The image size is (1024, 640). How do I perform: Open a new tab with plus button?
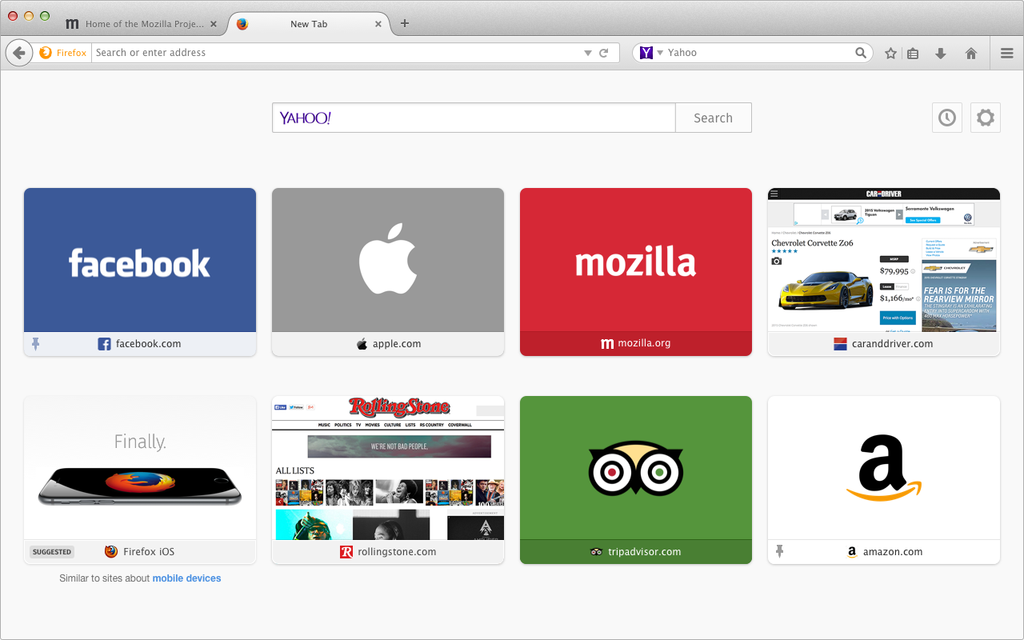pyautogui.click(x=404, y=23)
